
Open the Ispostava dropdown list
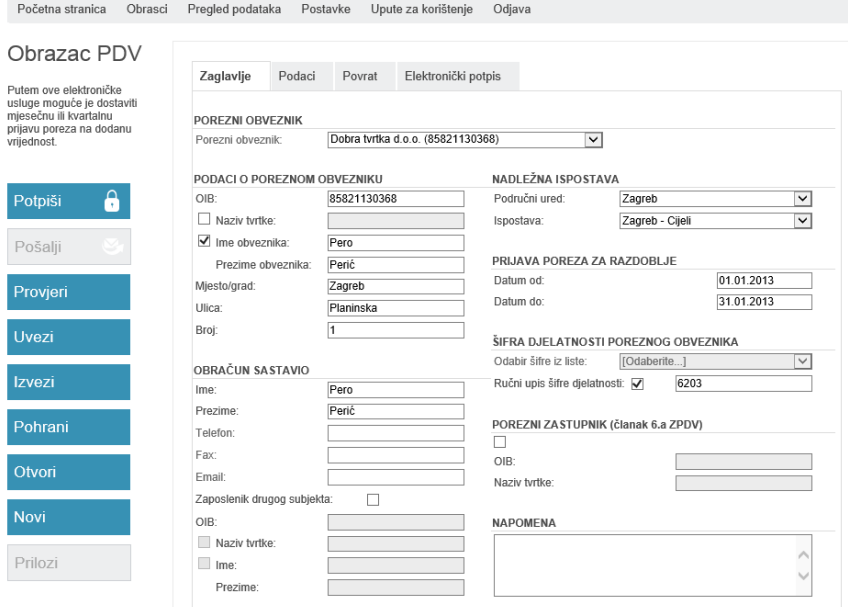[801, 220]
